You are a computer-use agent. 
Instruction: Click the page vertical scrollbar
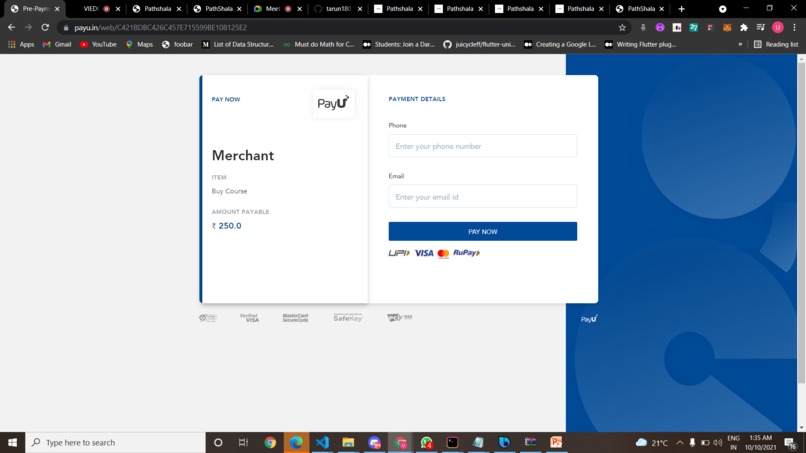(x=801, y=221)
